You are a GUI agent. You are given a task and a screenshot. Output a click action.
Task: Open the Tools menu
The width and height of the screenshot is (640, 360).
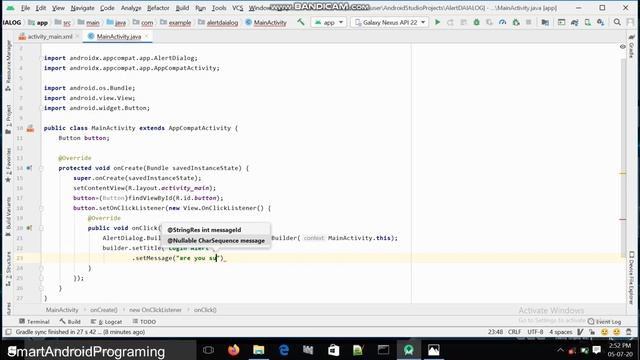(219, 8)
